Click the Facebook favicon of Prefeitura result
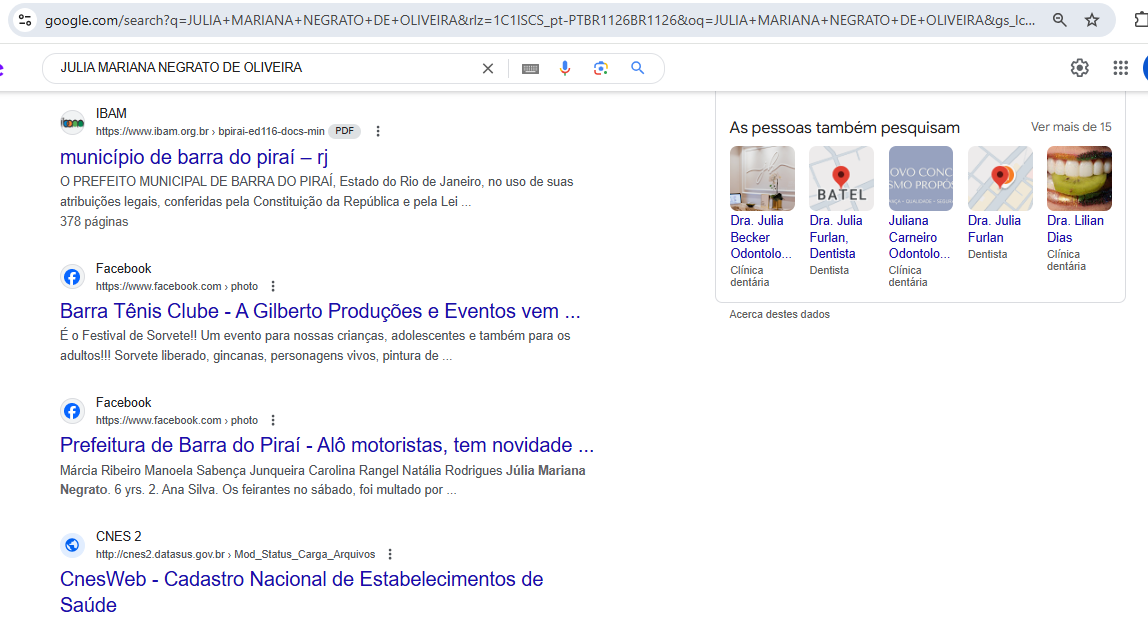 [72, 411]
